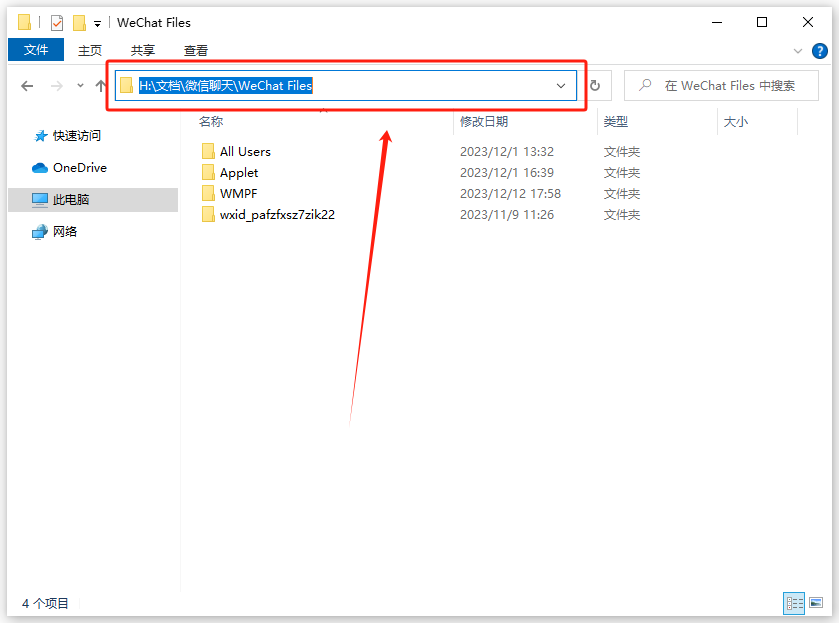Click the 快速访问 star icon
This screenshot has width=839, height=623.
pyautogui.click(x=41, y=136)
